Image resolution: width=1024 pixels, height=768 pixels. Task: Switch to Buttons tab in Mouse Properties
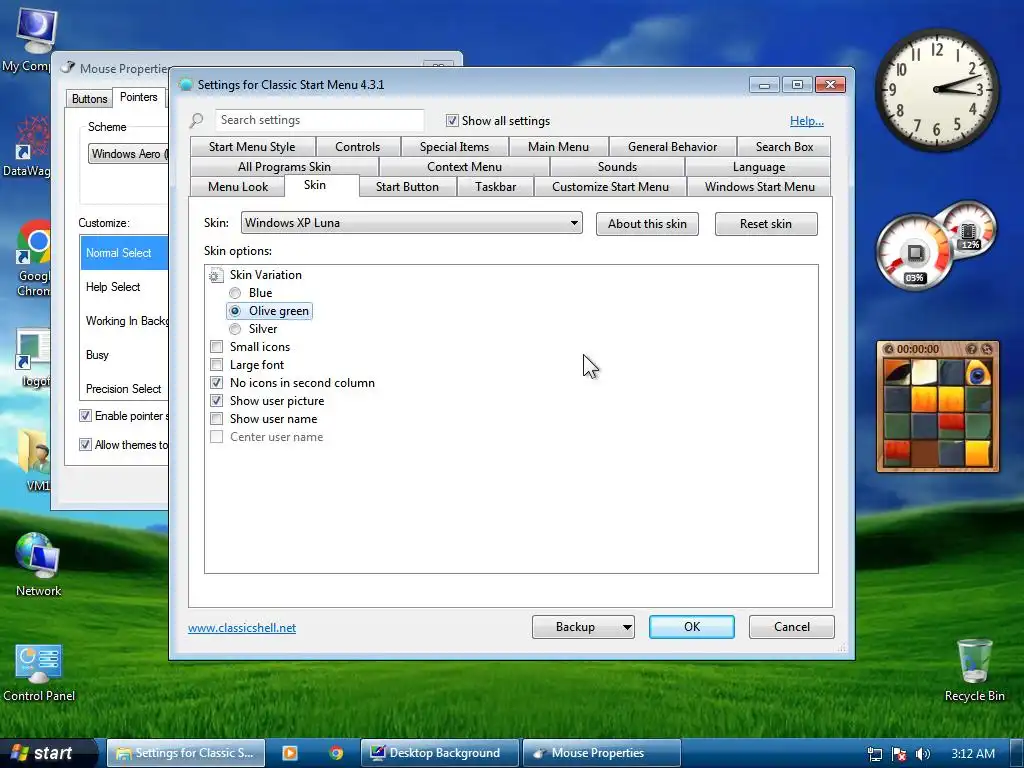[89, 99]
